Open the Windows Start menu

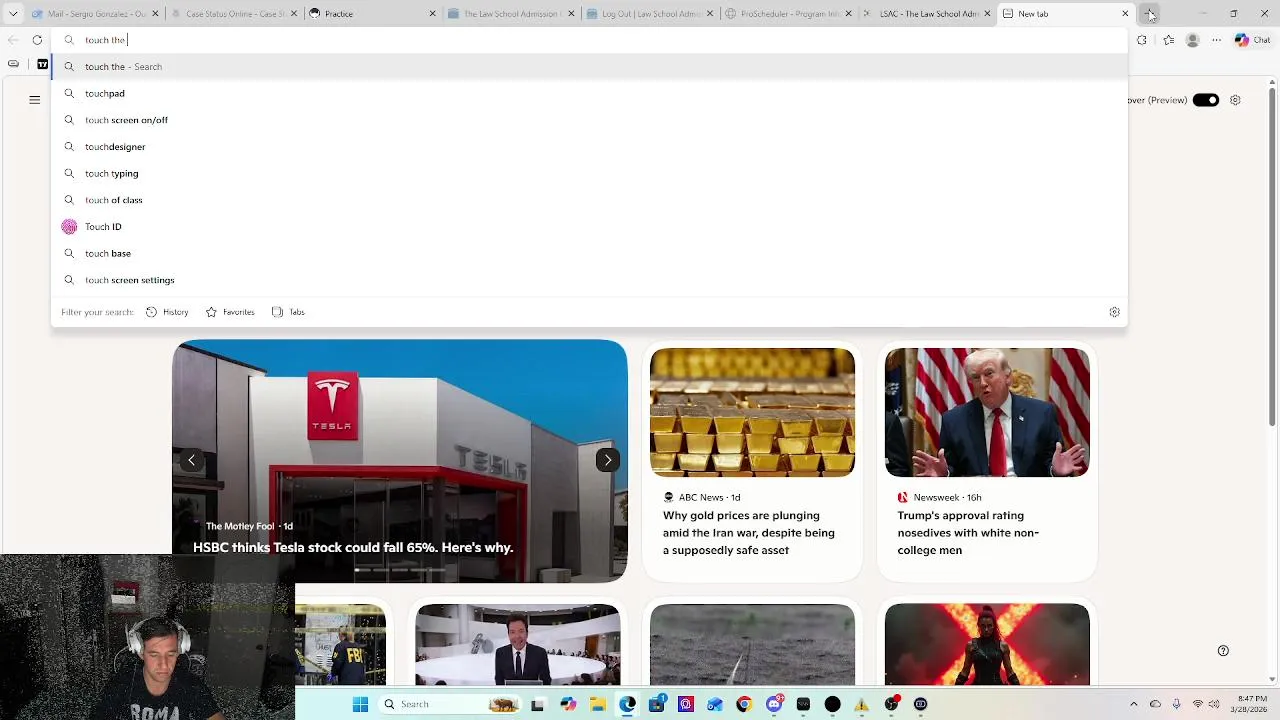pos(360,704)
